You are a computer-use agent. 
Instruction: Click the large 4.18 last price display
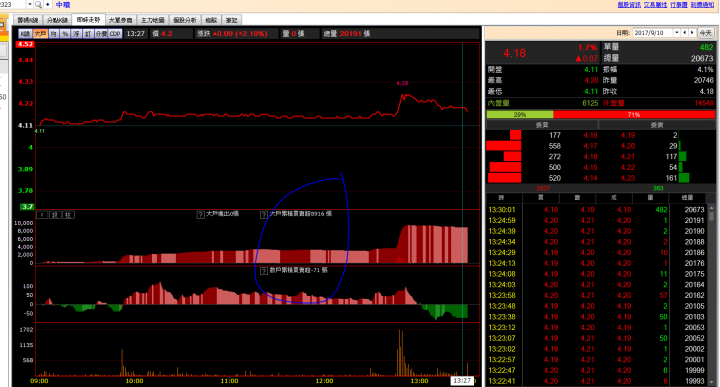coord(514,53)
